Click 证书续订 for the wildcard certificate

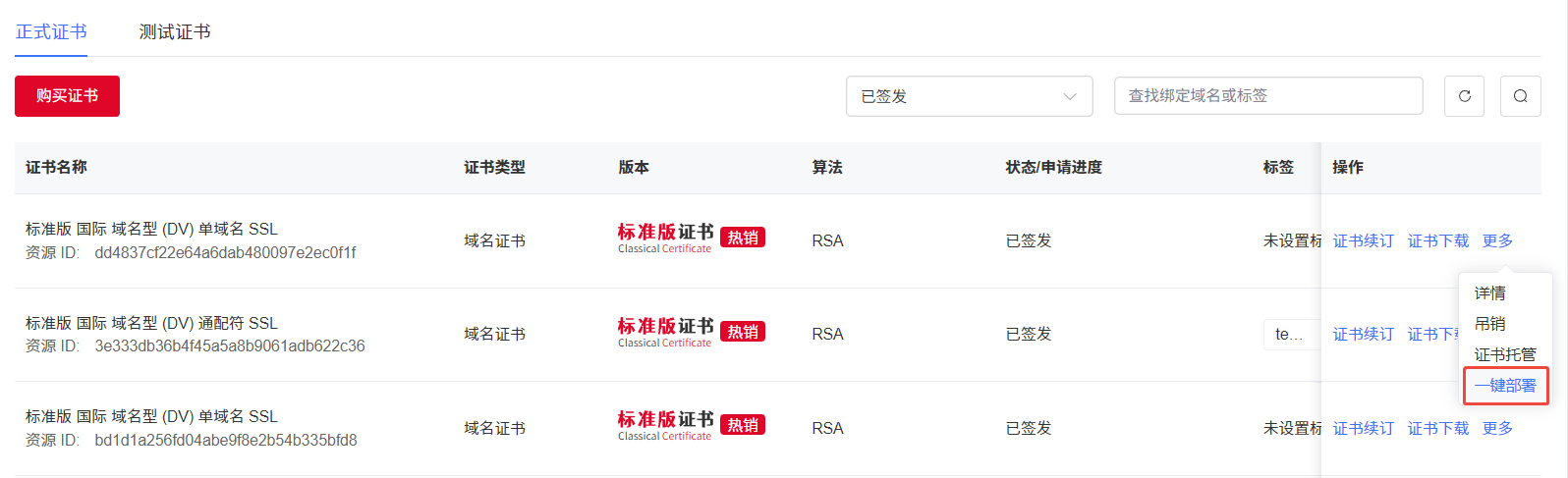pos(1363,335)
